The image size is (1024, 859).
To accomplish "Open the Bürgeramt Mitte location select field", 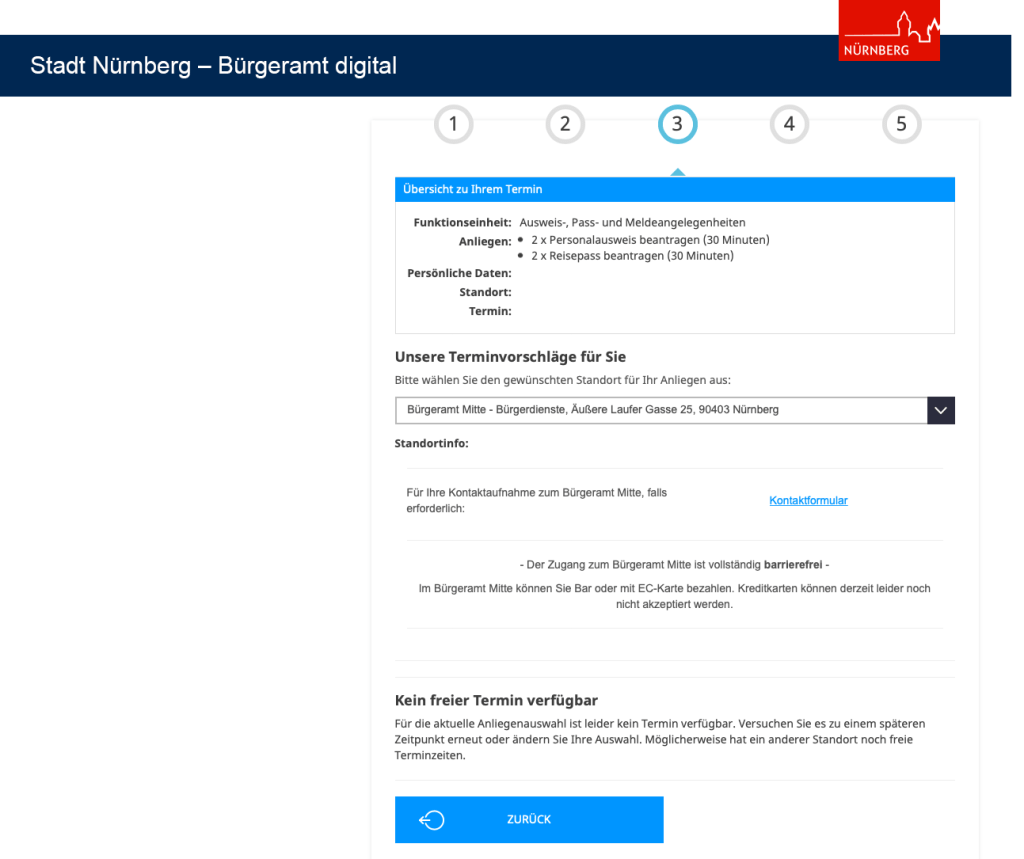I will point(660,410).
